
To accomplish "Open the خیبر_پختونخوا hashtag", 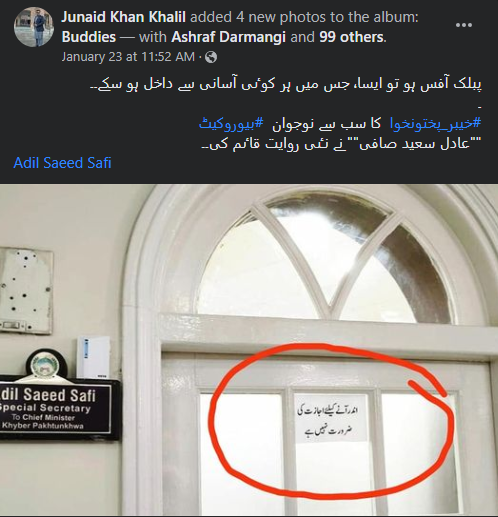I will point(435,124).
